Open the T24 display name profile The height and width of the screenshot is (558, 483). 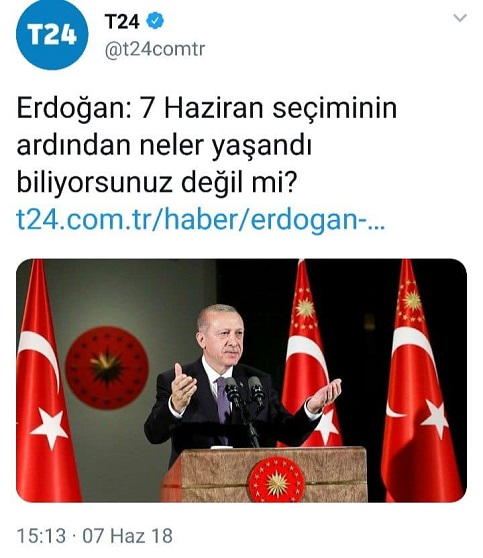[122, 21]
